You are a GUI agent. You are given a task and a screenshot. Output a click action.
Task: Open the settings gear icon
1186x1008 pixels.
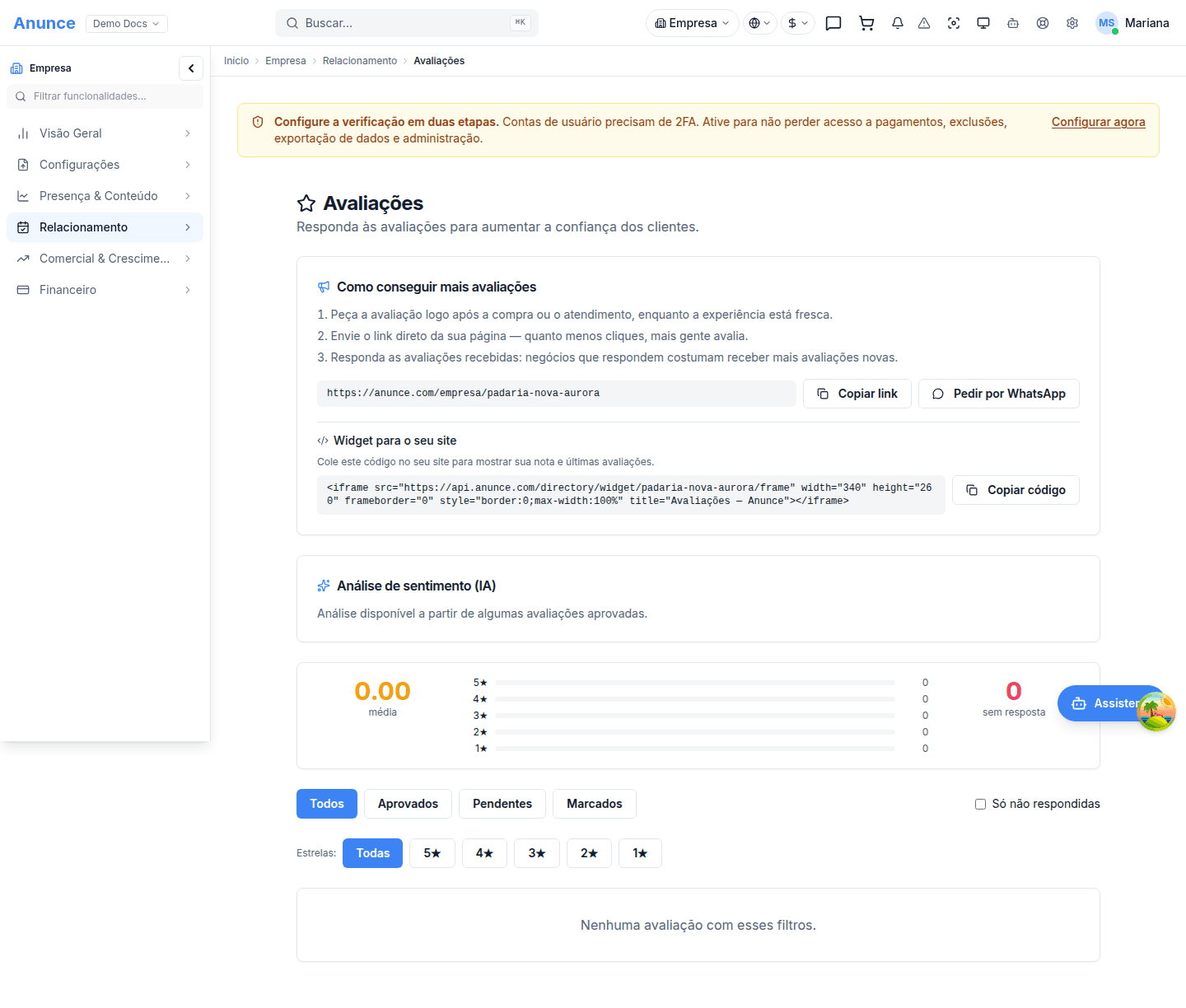coord(1072,23)
